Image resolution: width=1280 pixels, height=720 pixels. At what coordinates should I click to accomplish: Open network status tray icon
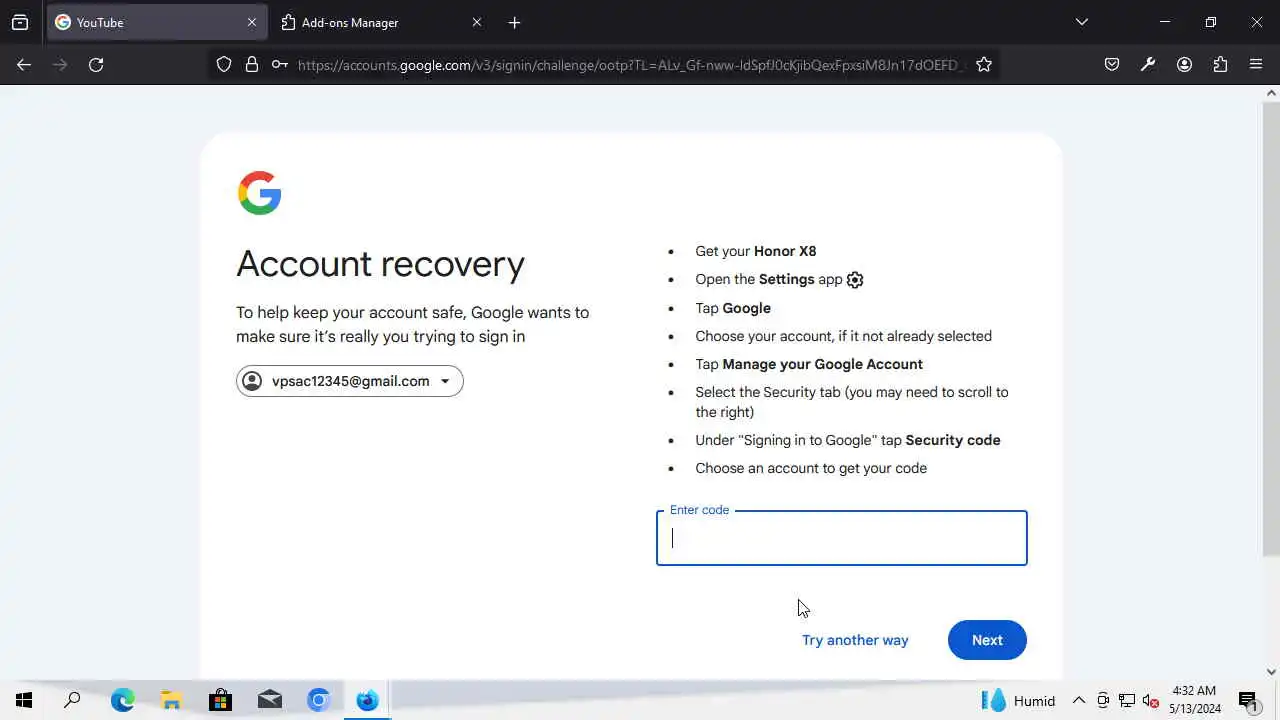[1127, 700]
